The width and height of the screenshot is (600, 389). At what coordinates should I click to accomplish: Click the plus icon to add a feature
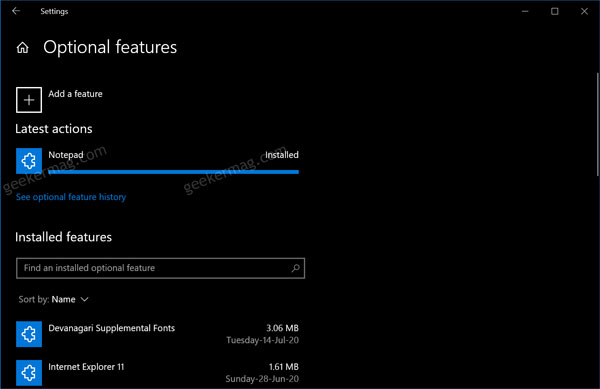[x=29, y=100]
